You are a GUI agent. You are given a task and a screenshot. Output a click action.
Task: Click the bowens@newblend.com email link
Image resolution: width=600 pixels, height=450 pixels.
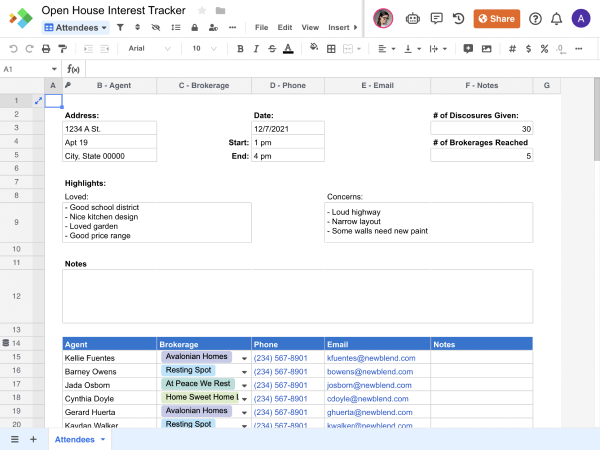coord(370,372)
